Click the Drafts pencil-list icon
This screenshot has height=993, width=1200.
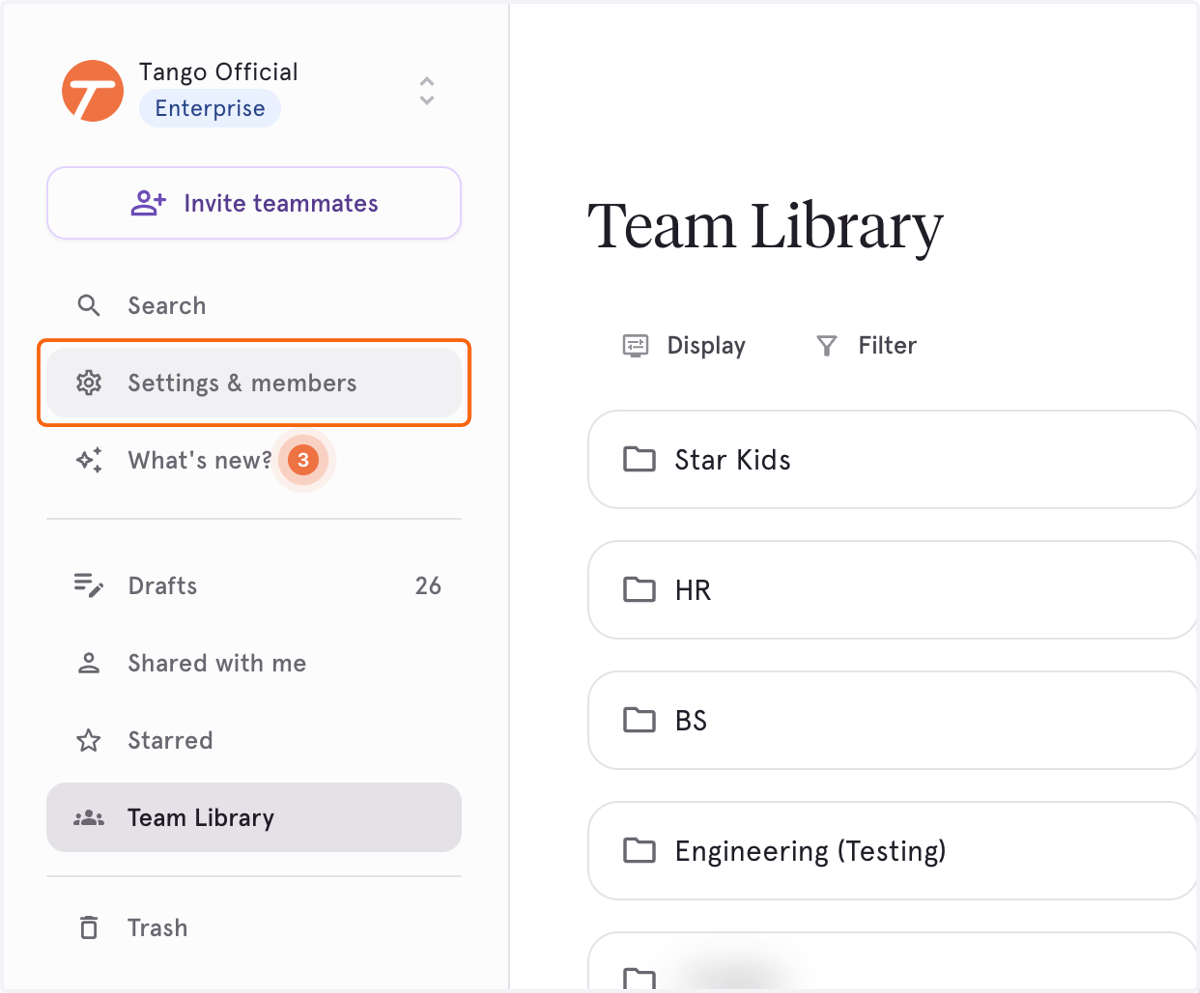pos(89,586)
